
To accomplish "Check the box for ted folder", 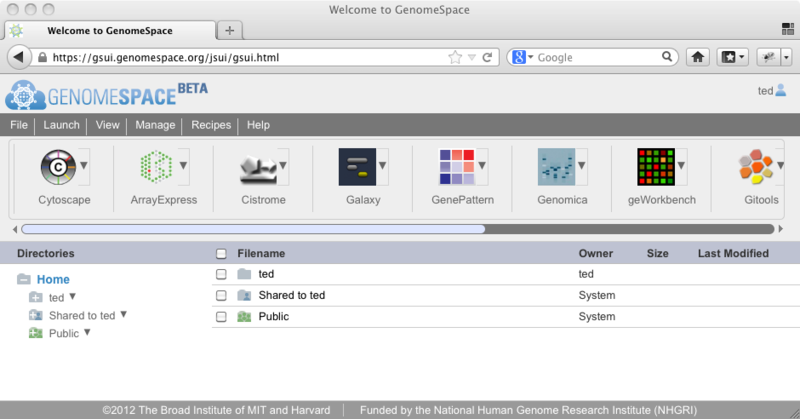I will (222, 273).
